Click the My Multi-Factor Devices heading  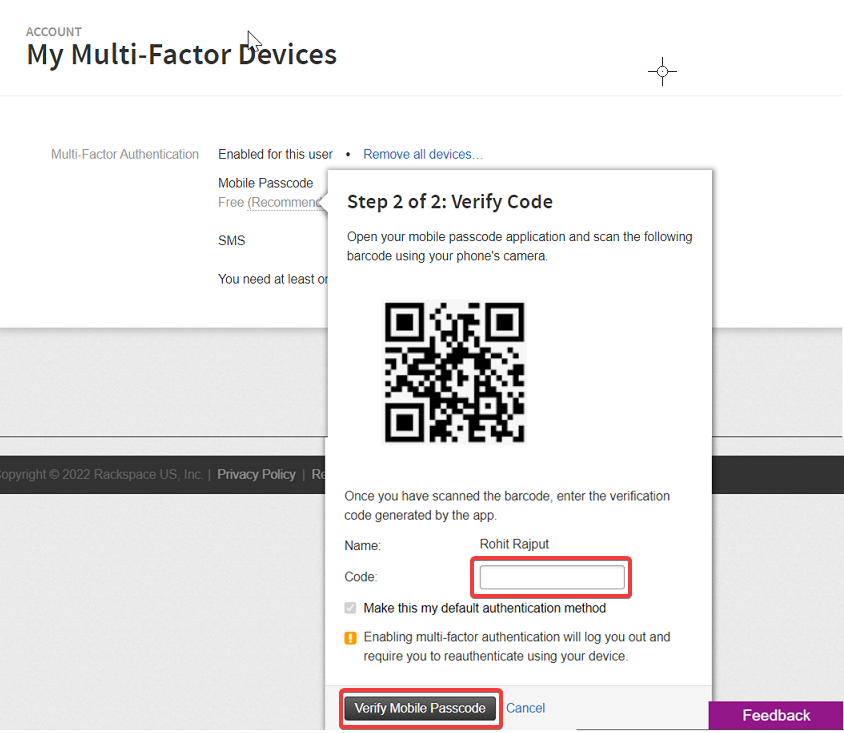(x=181, y=55)
